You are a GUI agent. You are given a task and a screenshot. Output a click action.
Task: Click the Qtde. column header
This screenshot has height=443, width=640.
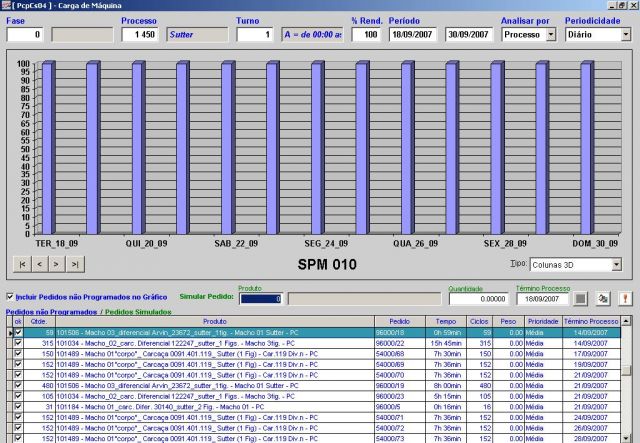[39, 321]
